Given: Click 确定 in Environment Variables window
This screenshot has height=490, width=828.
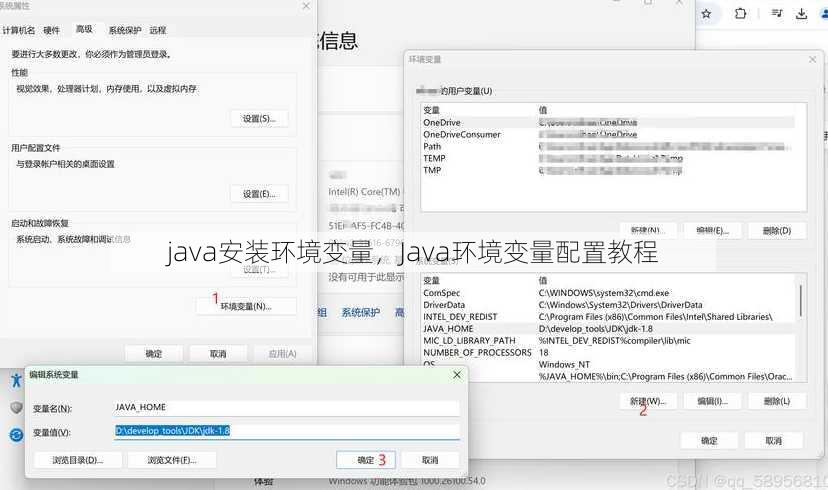Looking at the screenshot, I should [709, 440].
